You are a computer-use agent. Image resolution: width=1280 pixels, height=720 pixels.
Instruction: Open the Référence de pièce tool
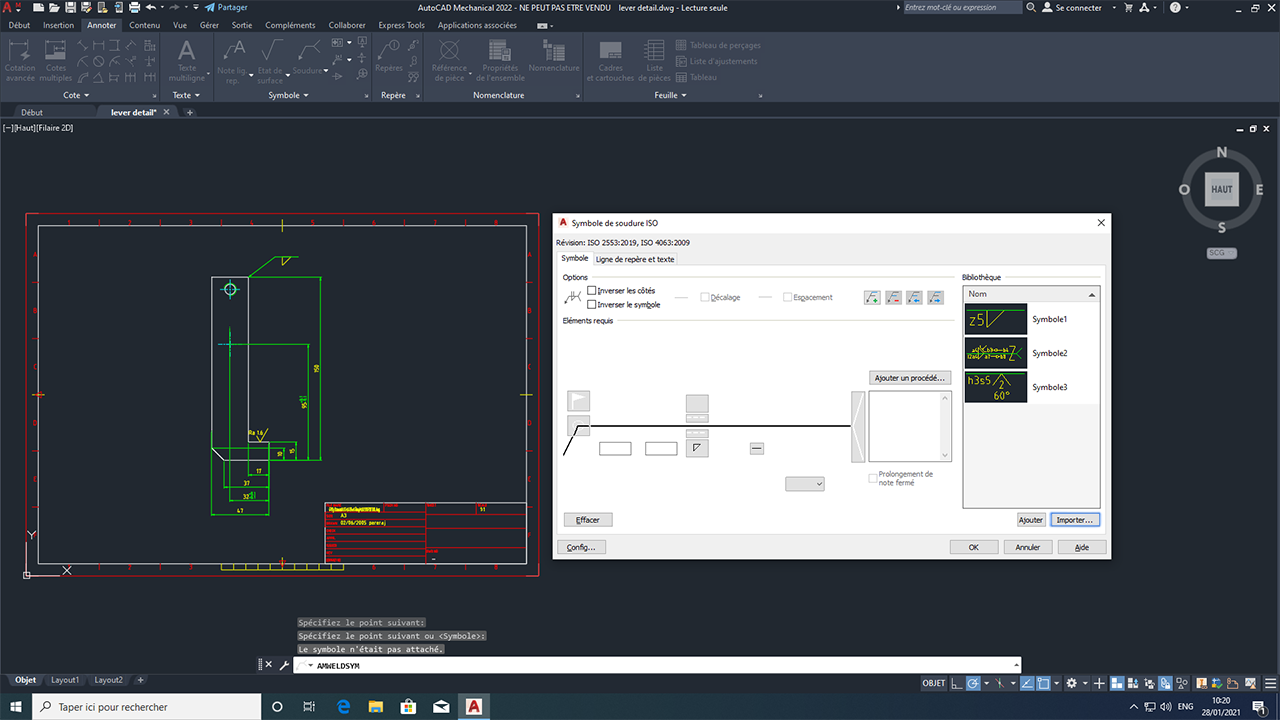point(449,60)
